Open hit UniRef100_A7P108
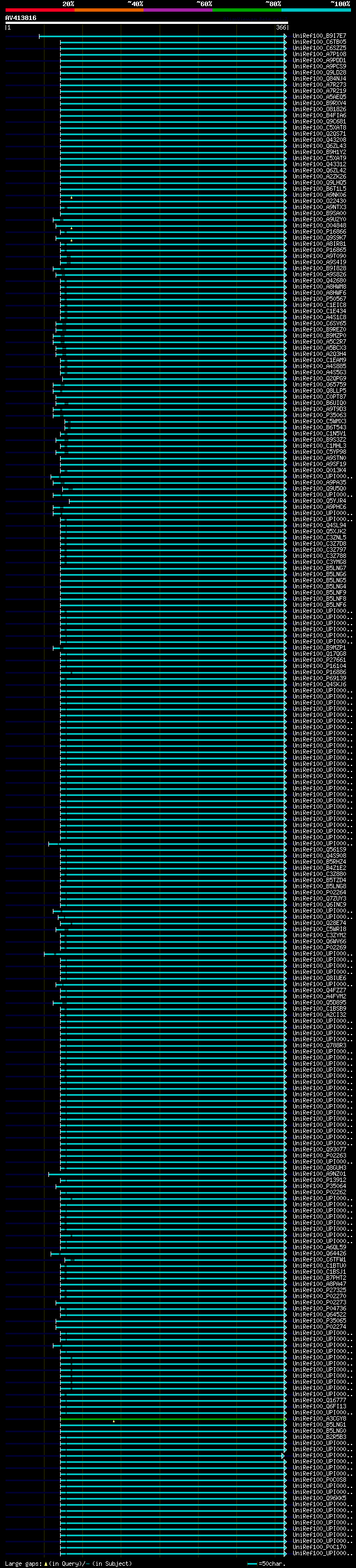 coord(319,55)
